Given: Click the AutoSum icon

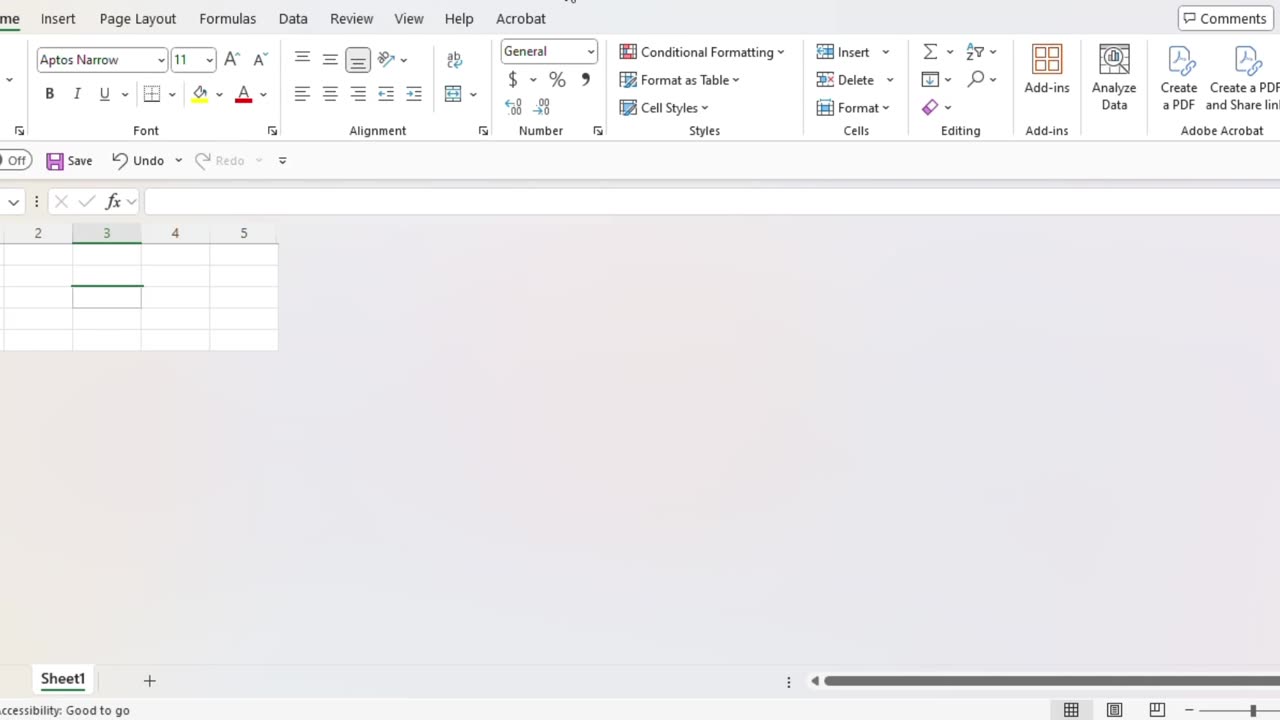Looking at the screenshot, I should click(x=930, y=52).
